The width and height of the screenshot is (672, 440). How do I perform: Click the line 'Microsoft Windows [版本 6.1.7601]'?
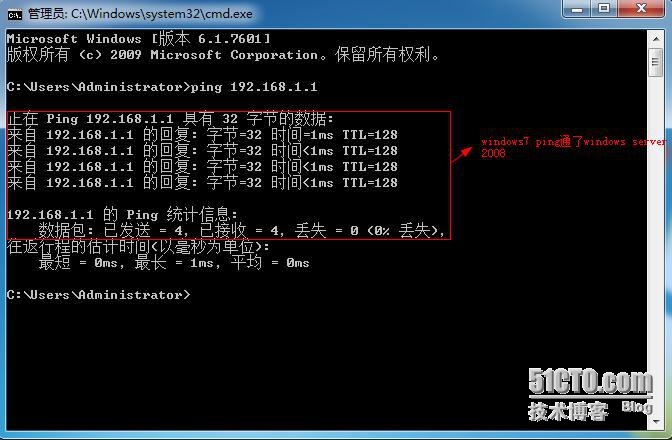point(139,39)
